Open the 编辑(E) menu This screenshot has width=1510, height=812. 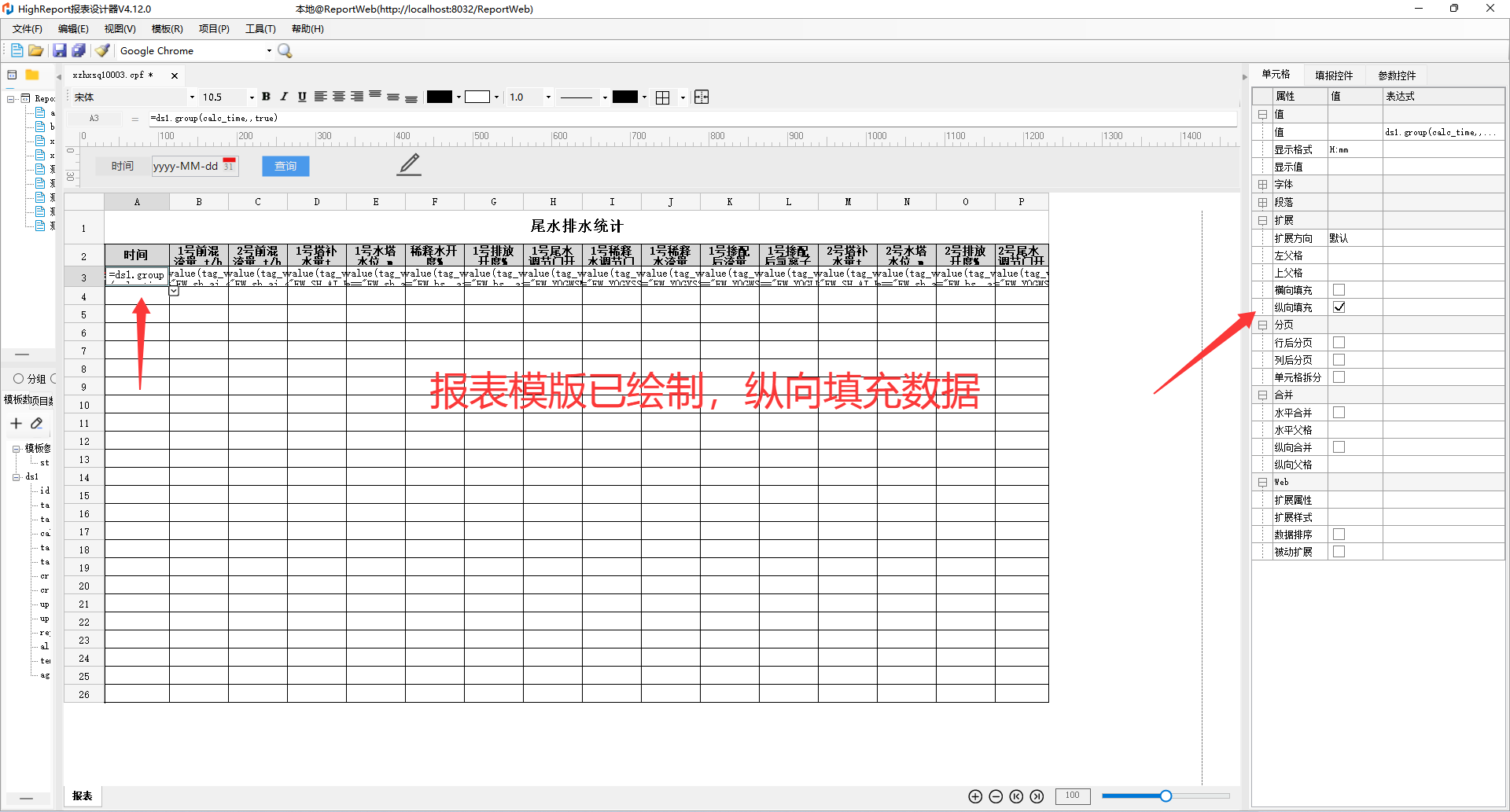73,29
